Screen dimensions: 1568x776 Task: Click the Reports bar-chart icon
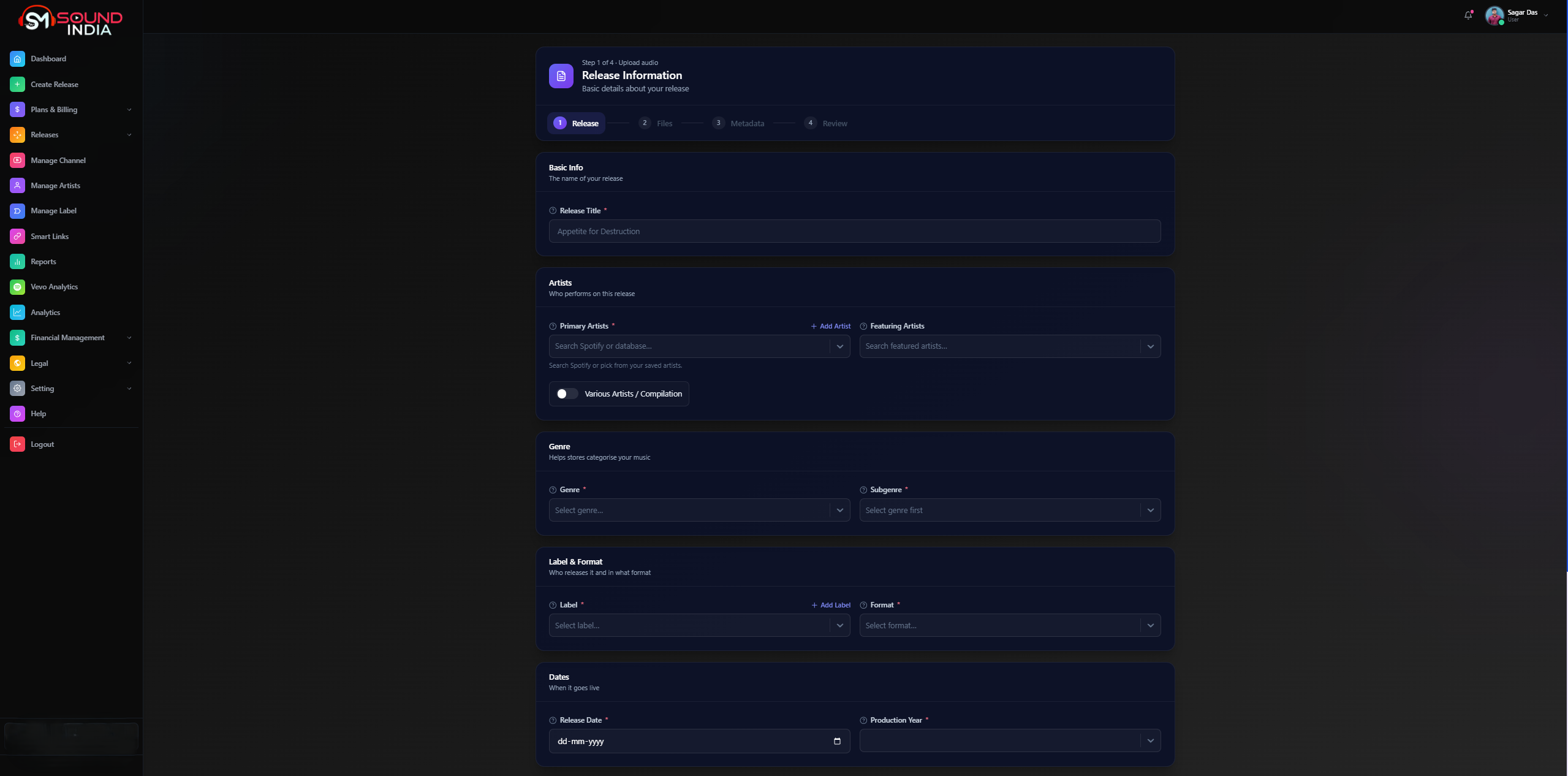(x=17, y=262)
